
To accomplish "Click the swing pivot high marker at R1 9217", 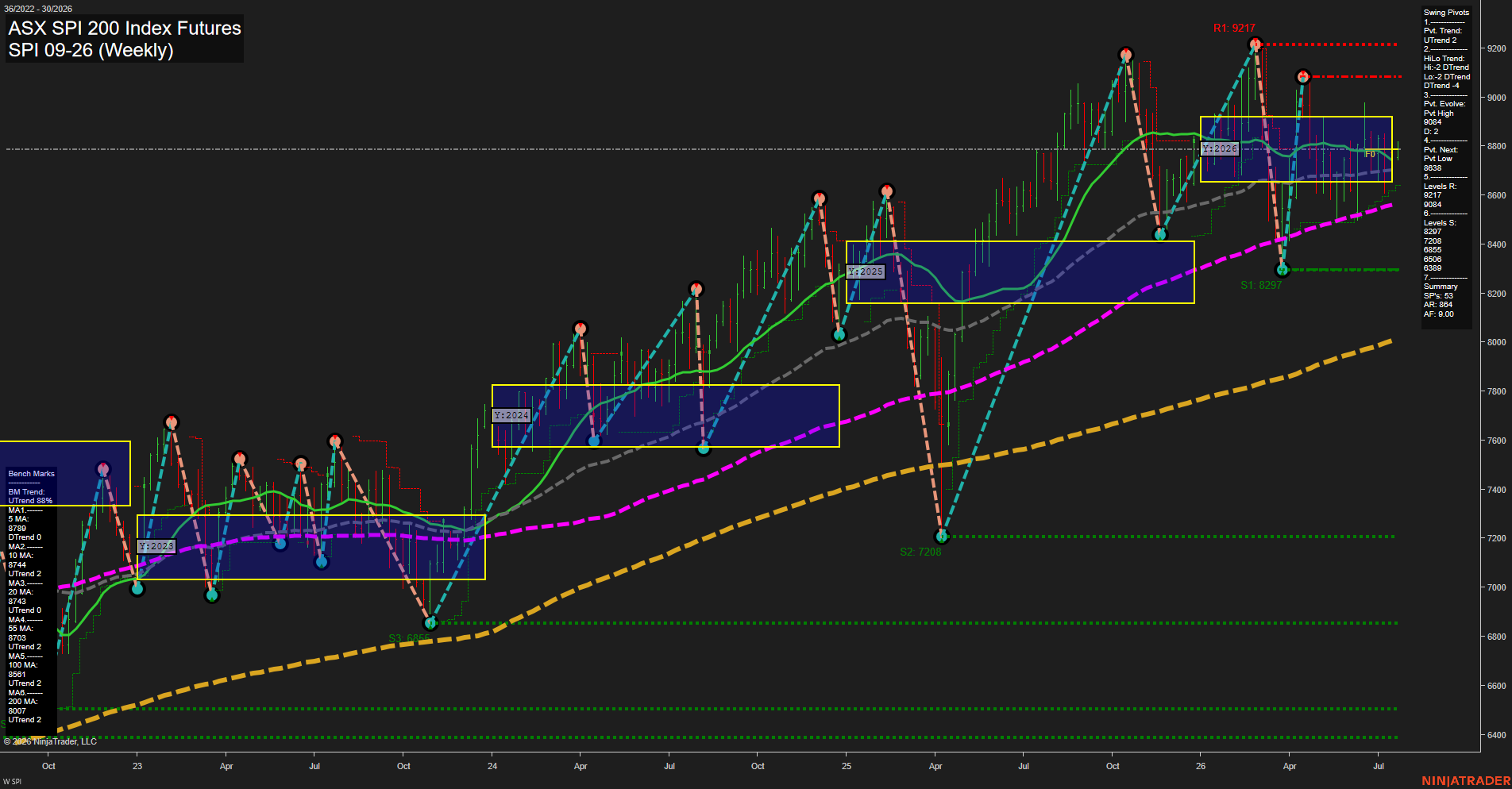I will click(1255, 44).
